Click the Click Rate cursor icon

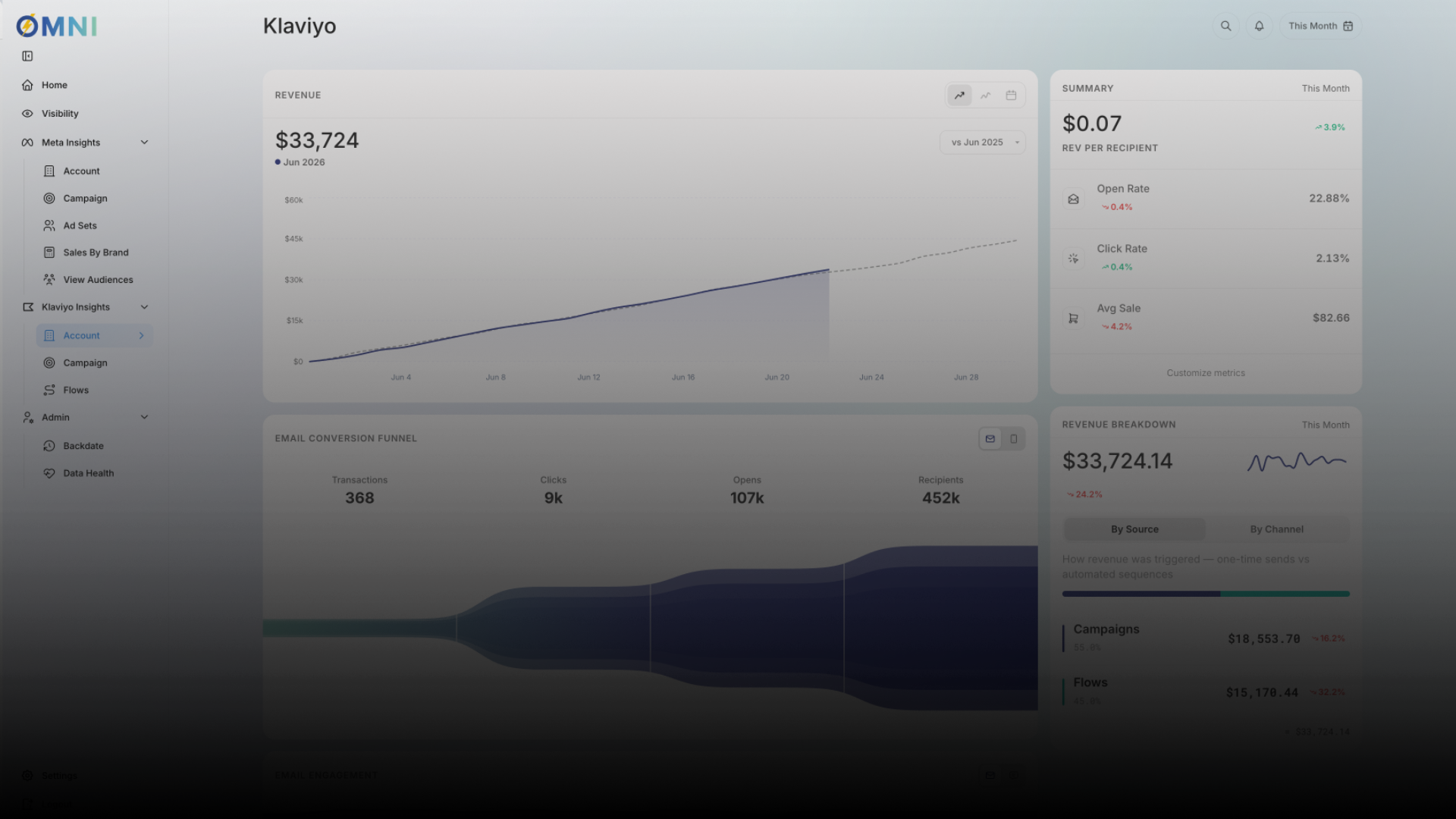[x=1073, y=259]
